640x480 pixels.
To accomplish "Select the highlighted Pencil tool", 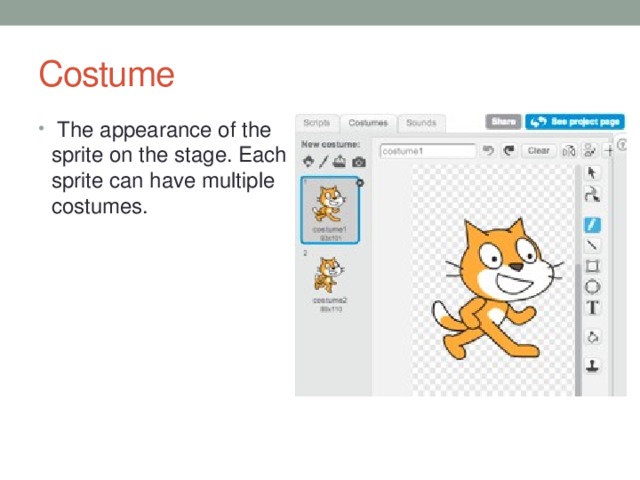I will click(592, 224).
